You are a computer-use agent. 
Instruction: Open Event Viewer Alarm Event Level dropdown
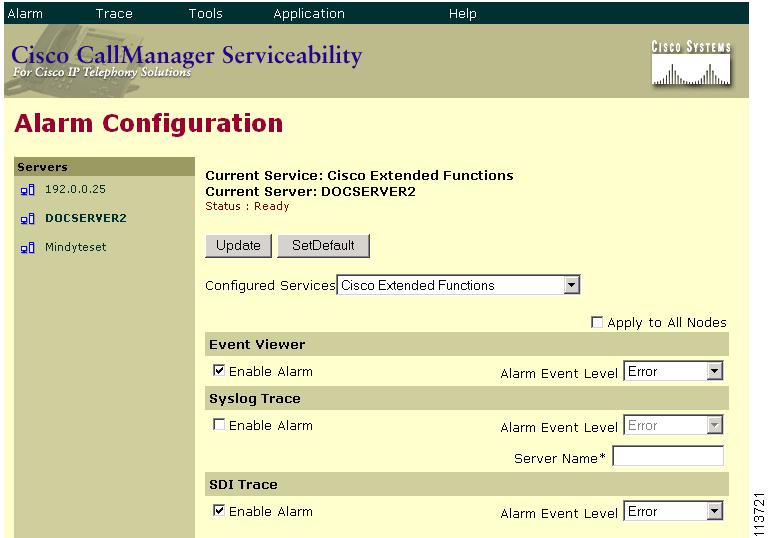click(x=673, y=371)
